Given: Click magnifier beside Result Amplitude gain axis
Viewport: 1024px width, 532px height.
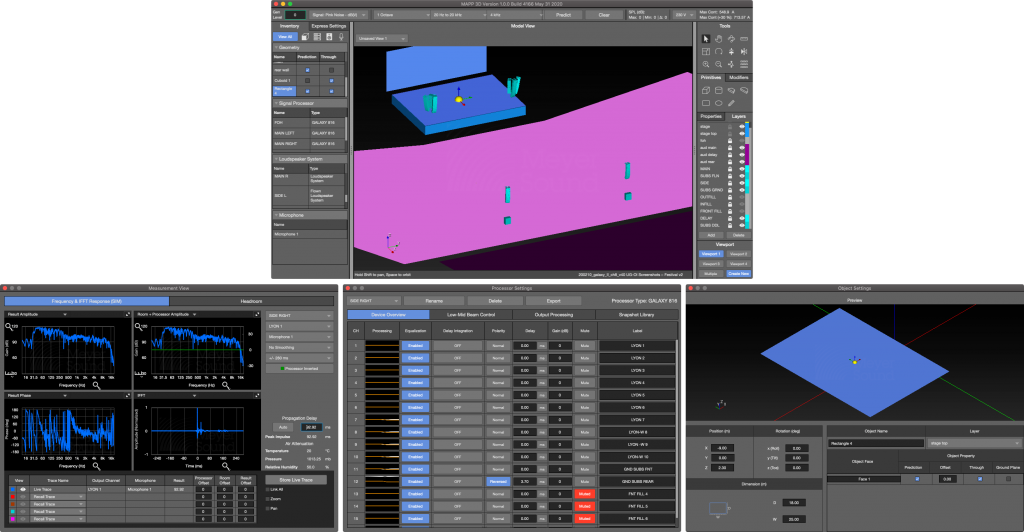Looking at the screenshot, I should 9,326.
